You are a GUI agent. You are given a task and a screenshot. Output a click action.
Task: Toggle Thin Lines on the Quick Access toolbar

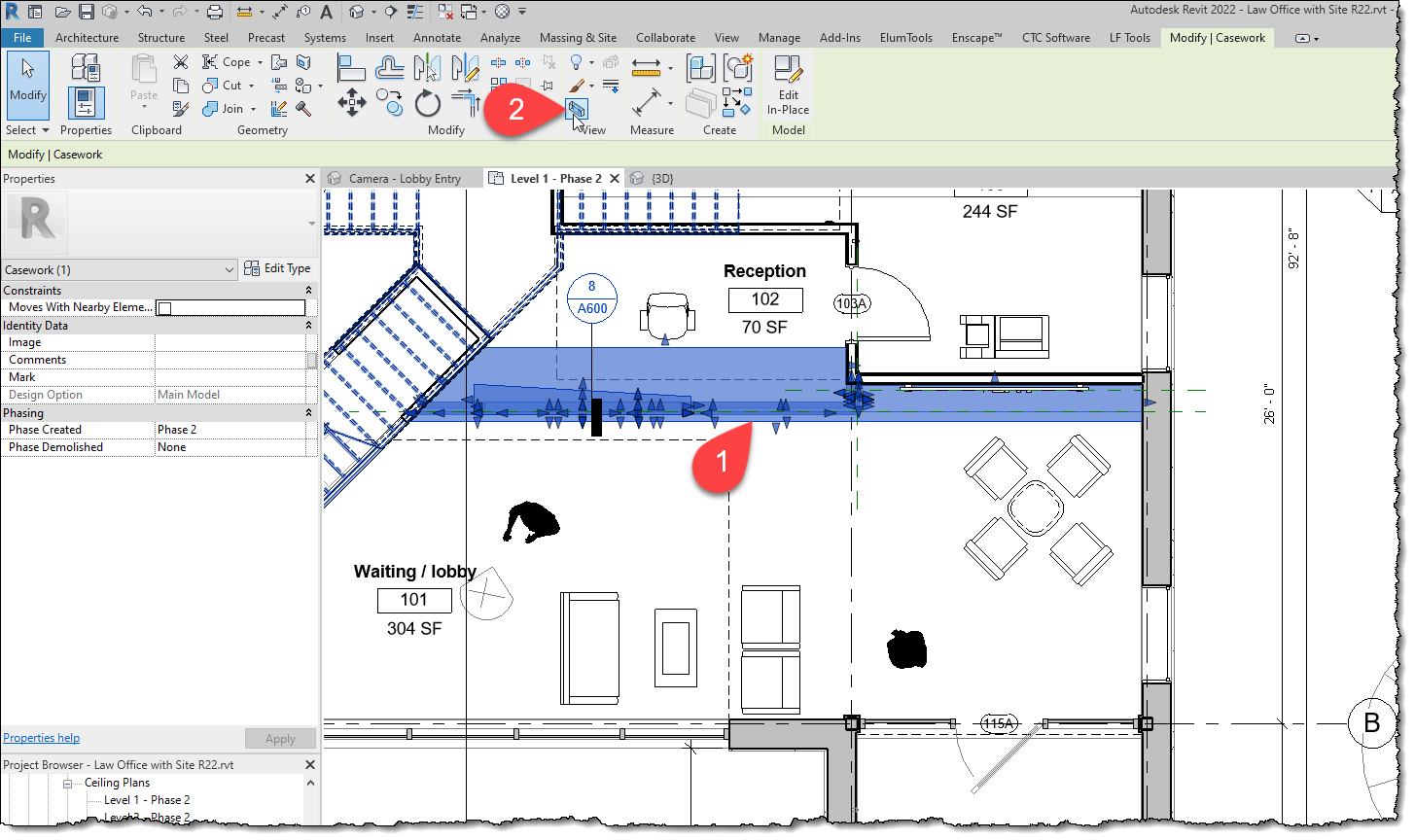click(x=415, y=12)
